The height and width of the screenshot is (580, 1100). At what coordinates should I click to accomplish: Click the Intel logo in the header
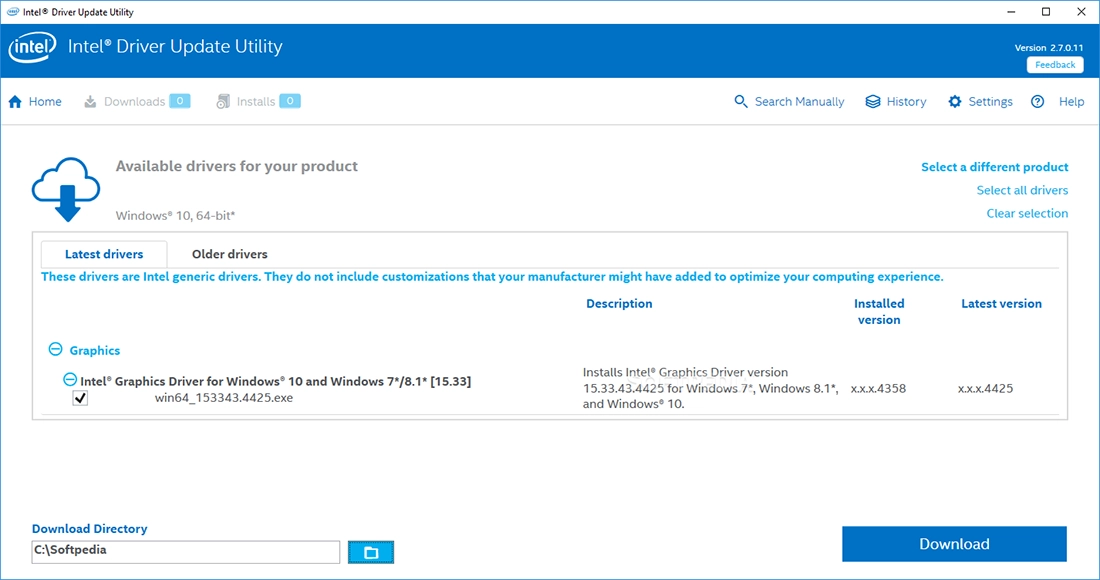pos(31,47)
